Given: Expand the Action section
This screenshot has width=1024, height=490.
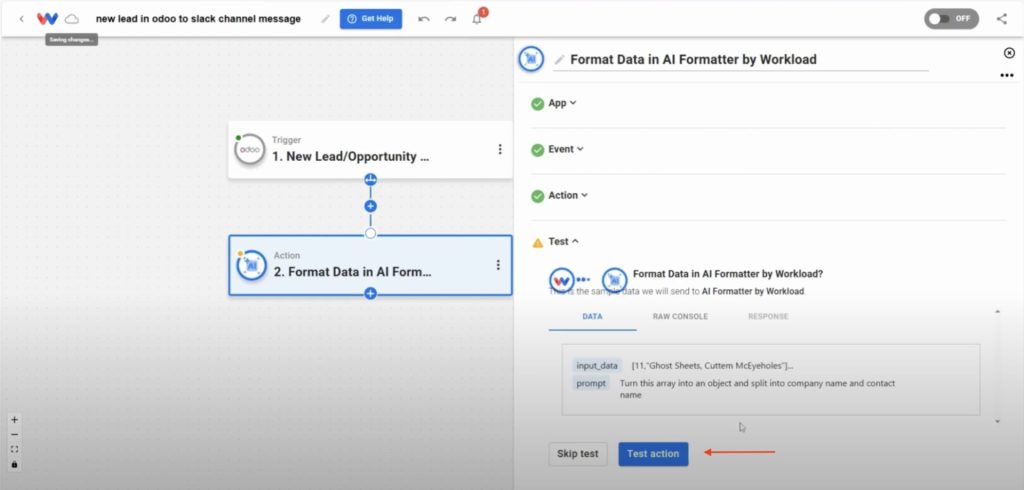Looking at the screenshot, I should click(568, 195).
